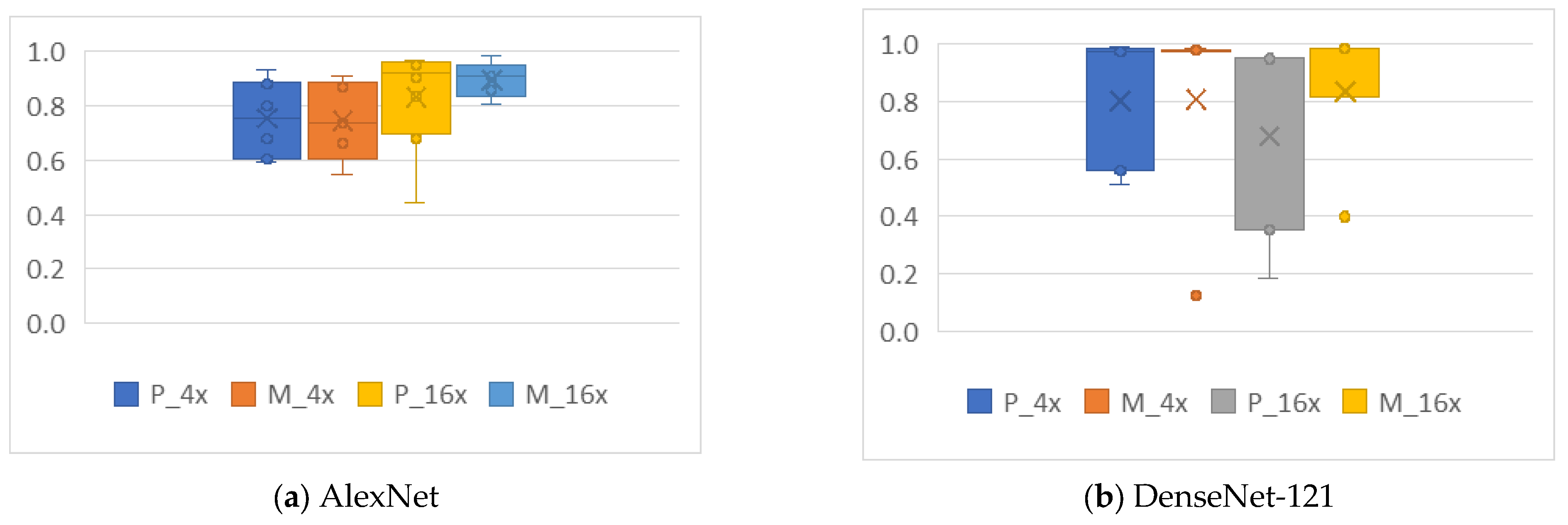Click the orange M_4x legend swatch in AlexNet chart
Viewport: 1568px width, 525px height.
point(243,394)
